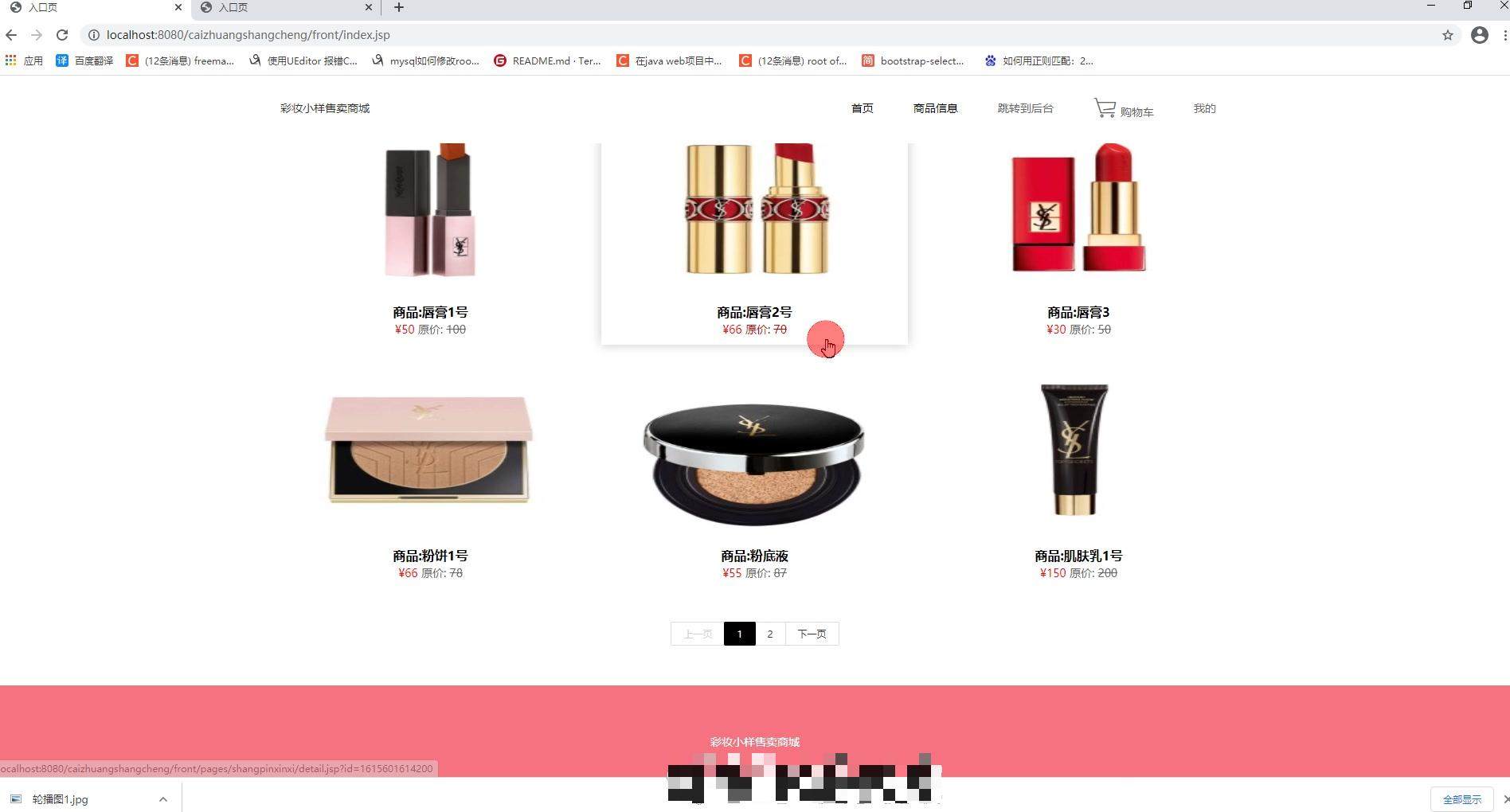Image resolution: width=1510 pixels, height=812 pixels.
Task: Click the 商品:粉饼1号 title
Action: click(x=430, y=556)
